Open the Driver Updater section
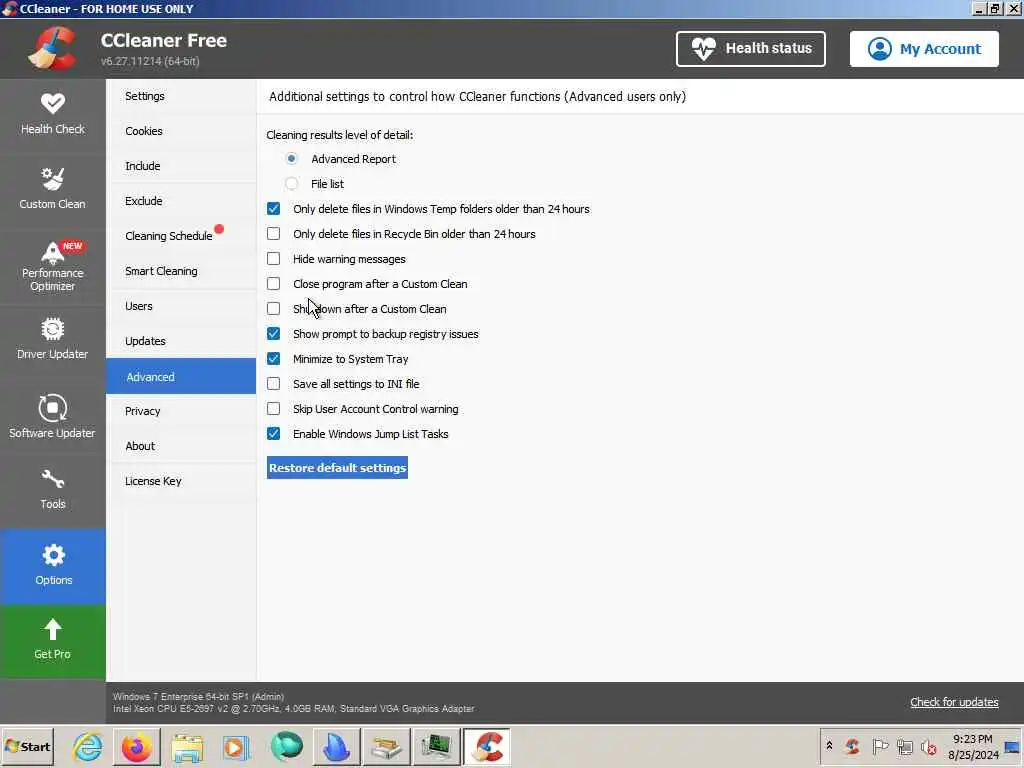The image size is (1024, 768). click(x=52, y=340)
